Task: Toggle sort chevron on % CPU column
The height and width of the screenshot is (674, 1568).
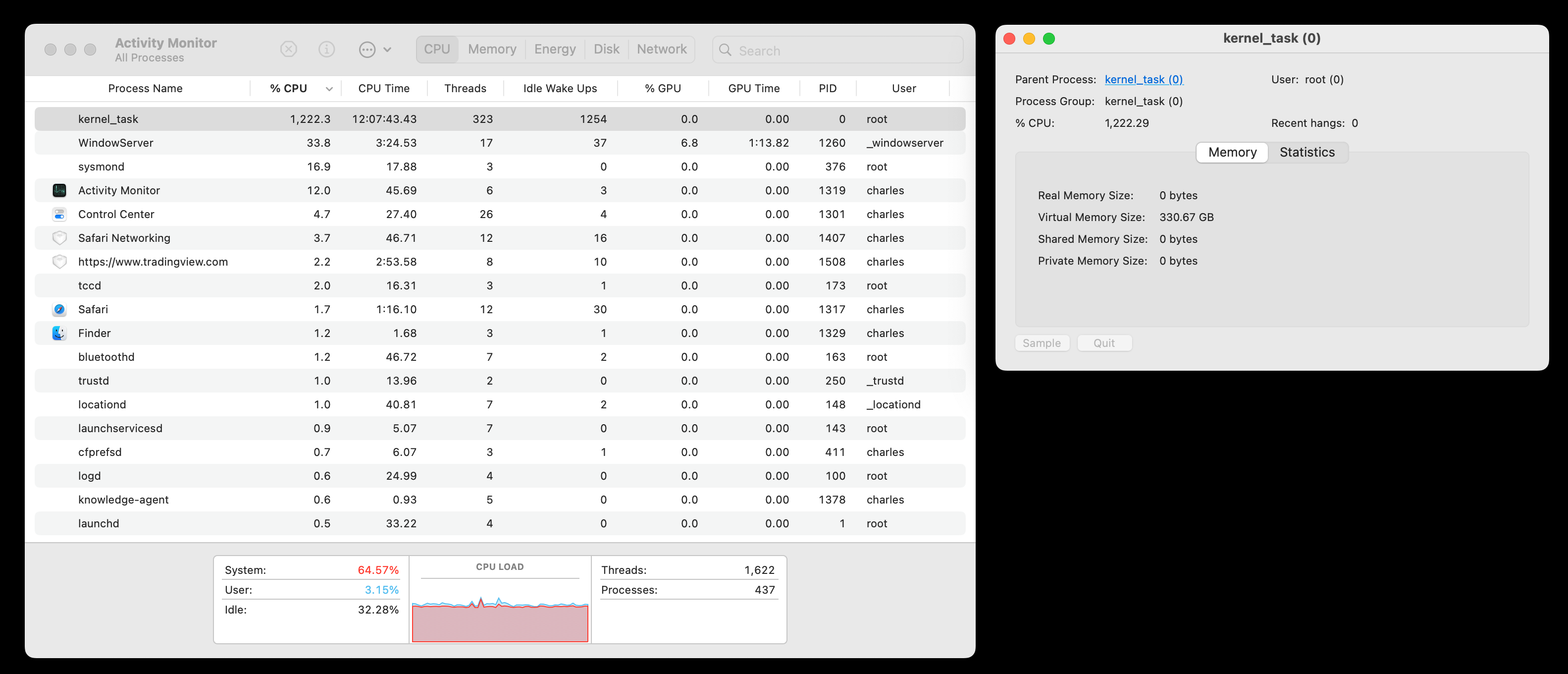Action: point(329,89)
